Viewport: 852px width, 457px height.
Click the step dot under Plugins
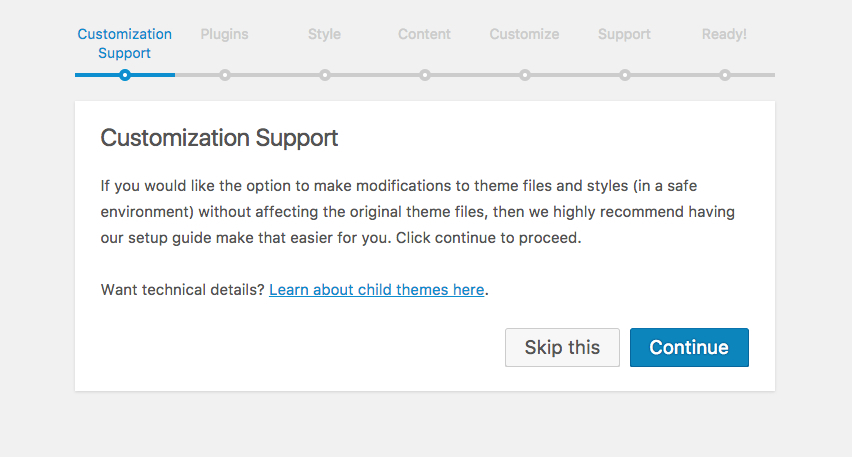[225, 75]
